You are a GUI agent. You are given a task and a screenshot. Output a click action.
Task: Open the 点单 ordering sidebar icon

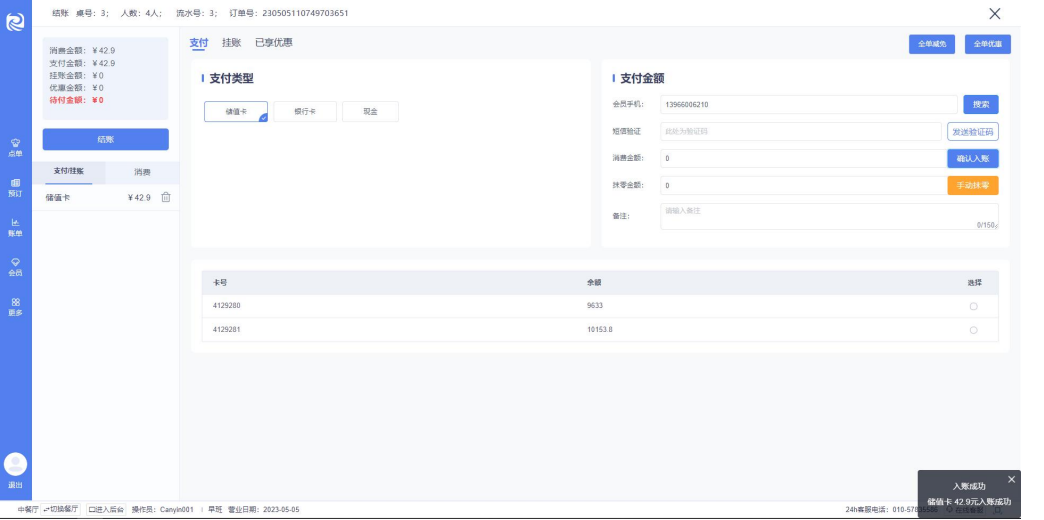point(15,148)
